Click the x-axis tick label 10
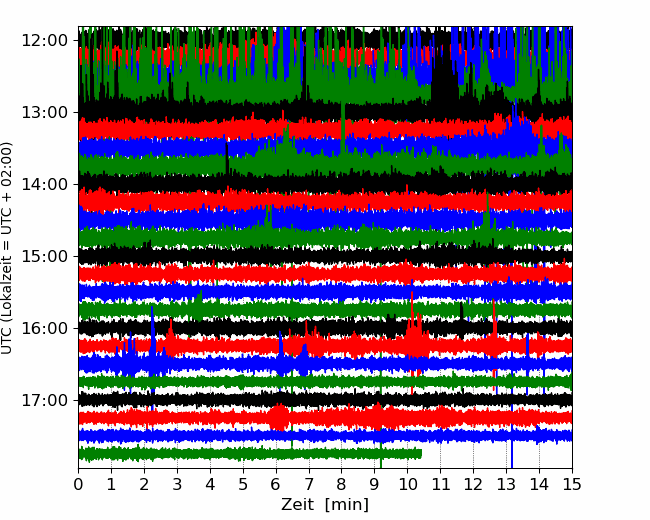Screen dimensions: 650x520 pos(407,484)
